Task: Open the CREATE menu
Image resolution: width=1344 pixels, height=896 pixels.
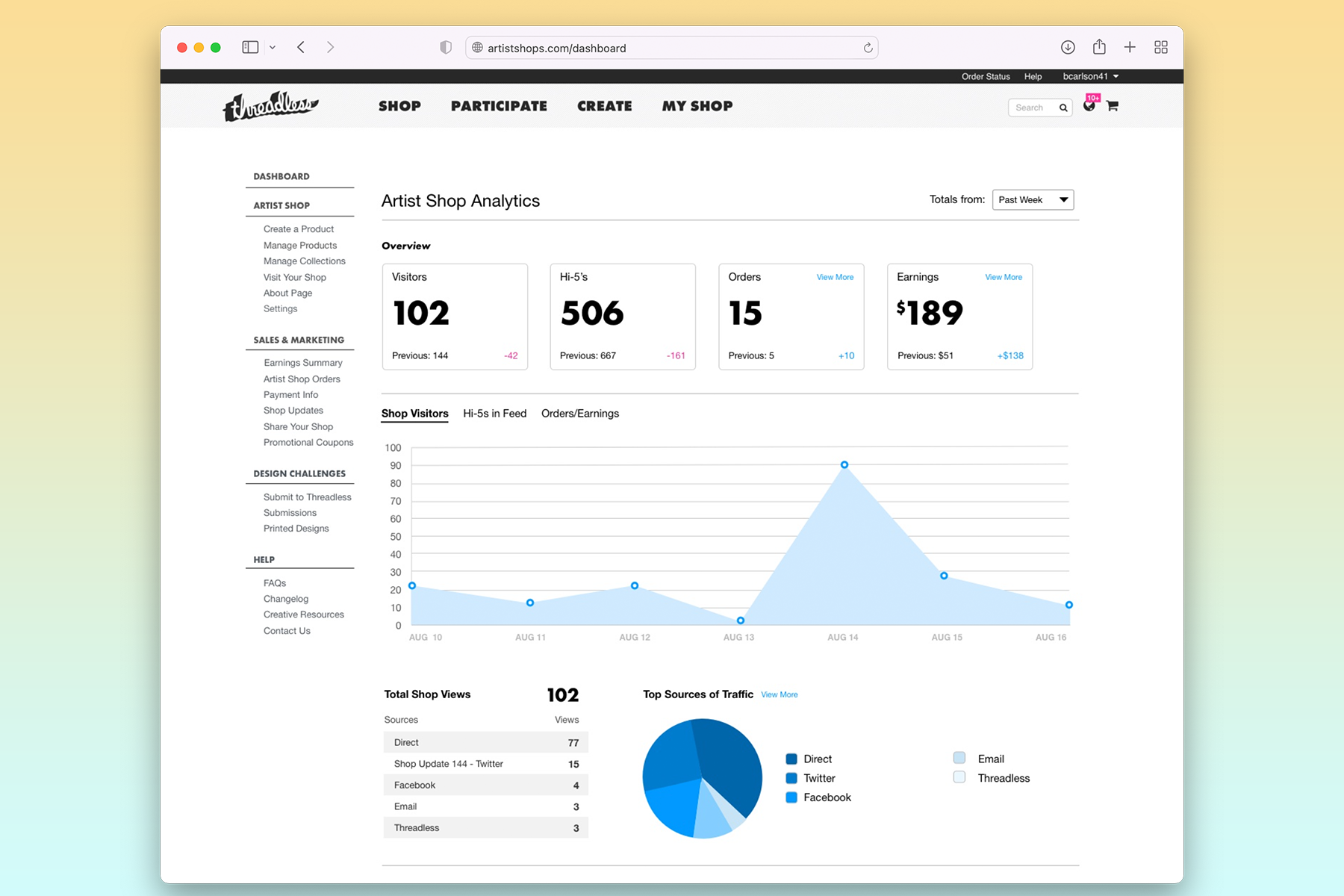Action: (605, 106)
